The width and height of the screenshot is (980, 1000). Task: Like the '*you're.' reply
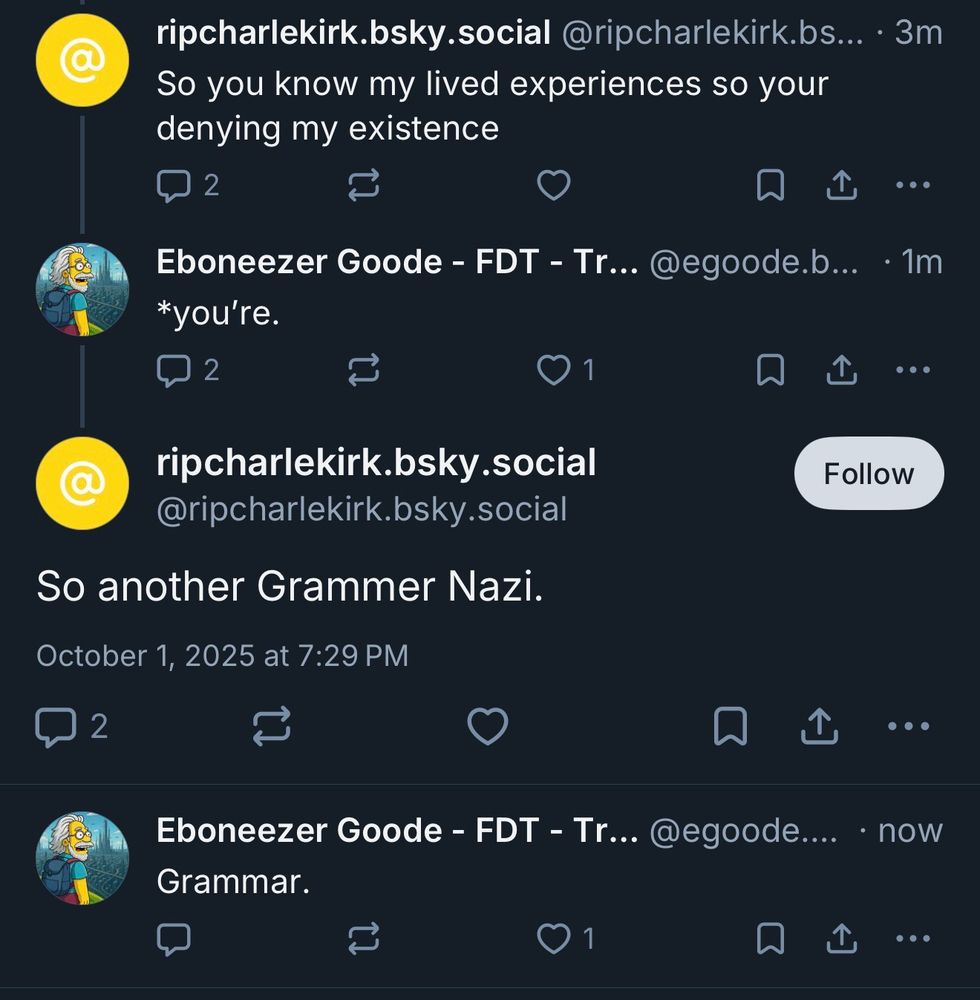point(553,371)
